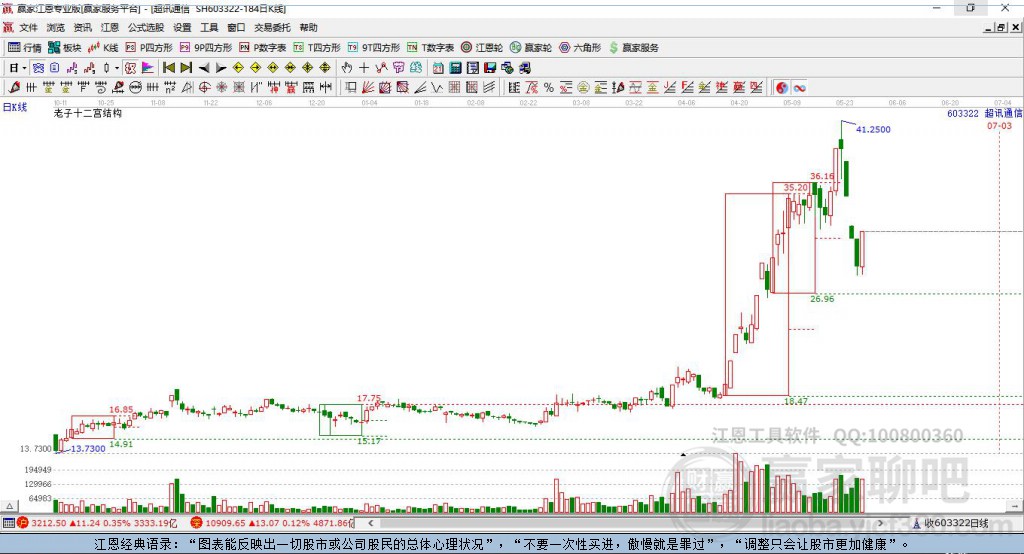Screen dimensions: 1024x554
Task: Switch to K线 chart view
Action: click(103, 48)
